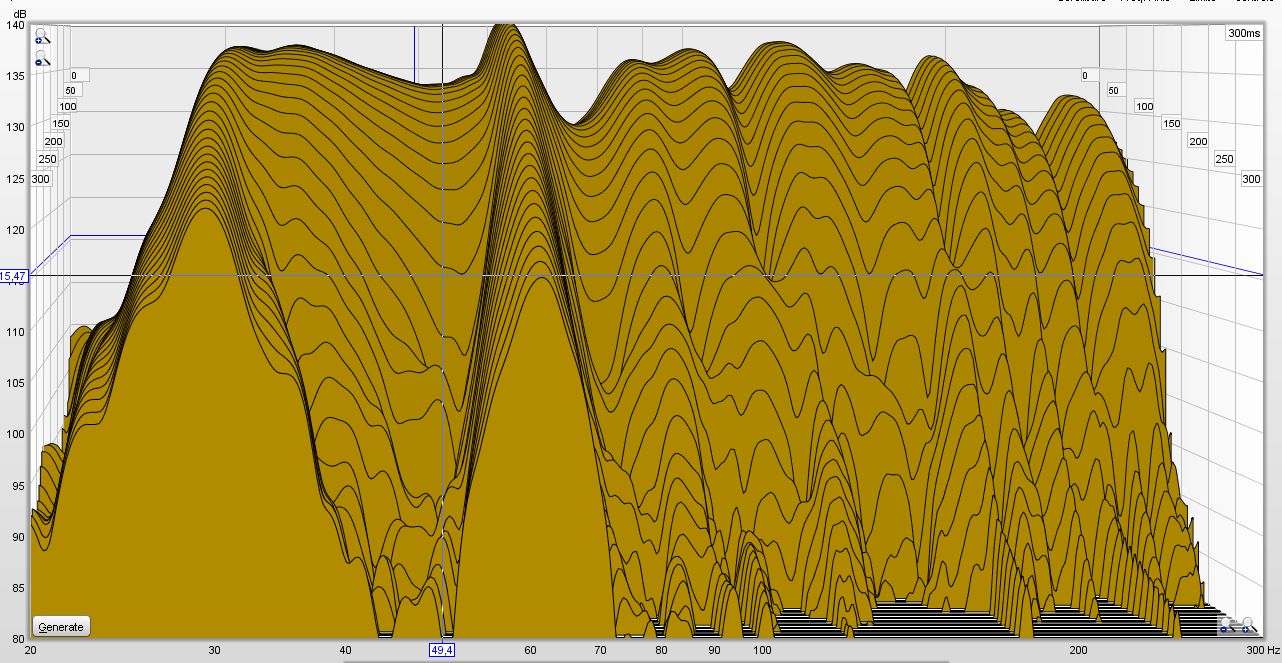Image resolution: width=1282 pixels, height=663 pixels.
Task: Click the 85 dB axis tick
Action: (x=19, y=588)
